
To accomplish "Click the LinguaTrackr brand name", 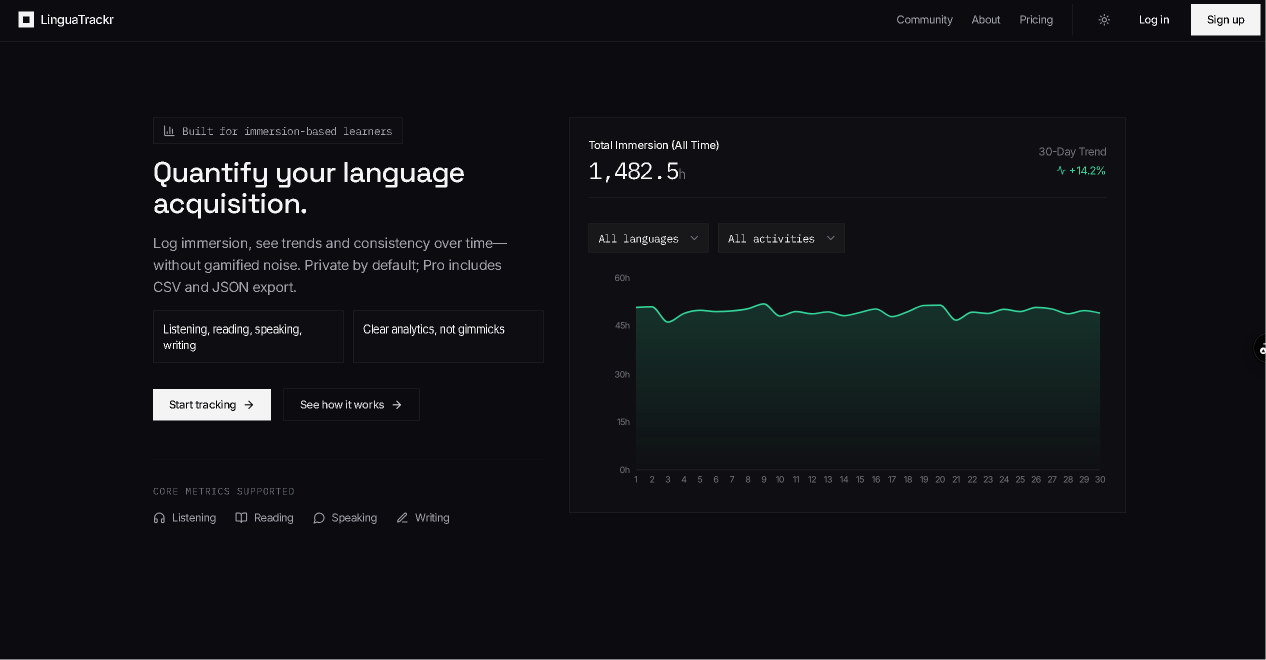I will coord(77,20).
